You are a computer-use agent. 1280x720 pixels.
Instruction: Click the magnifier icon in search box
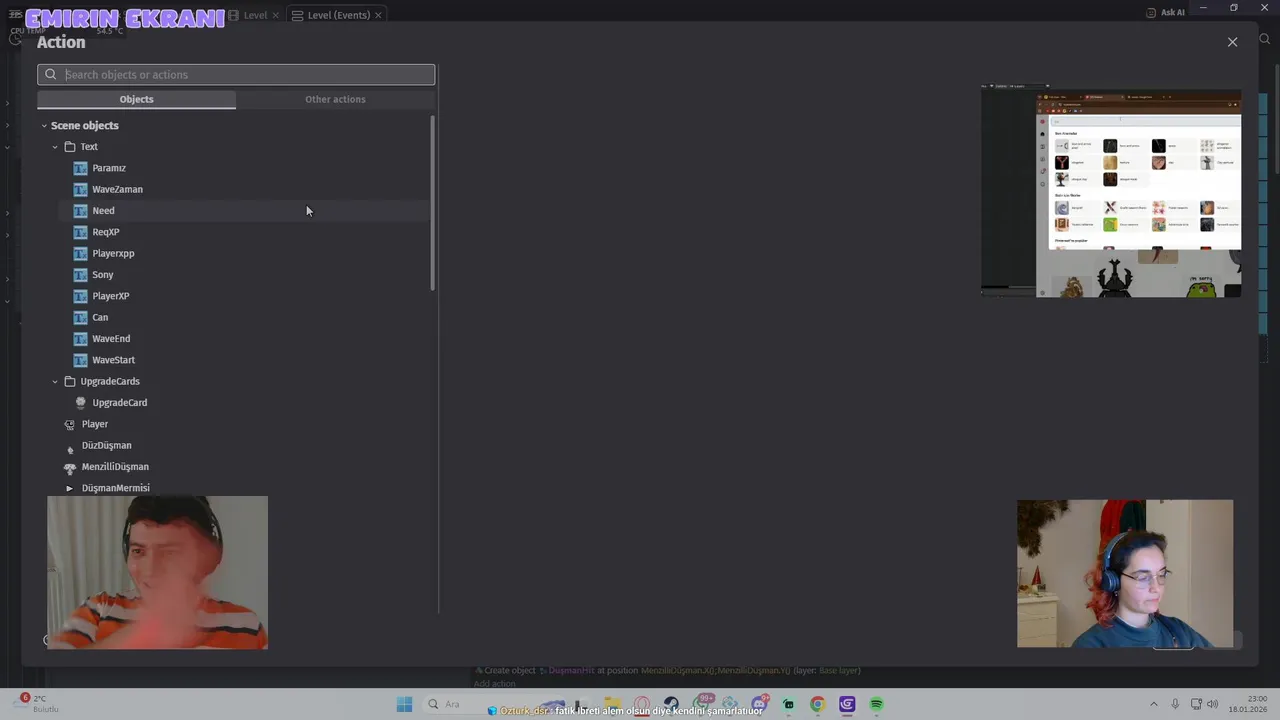(x=51, y=74)
